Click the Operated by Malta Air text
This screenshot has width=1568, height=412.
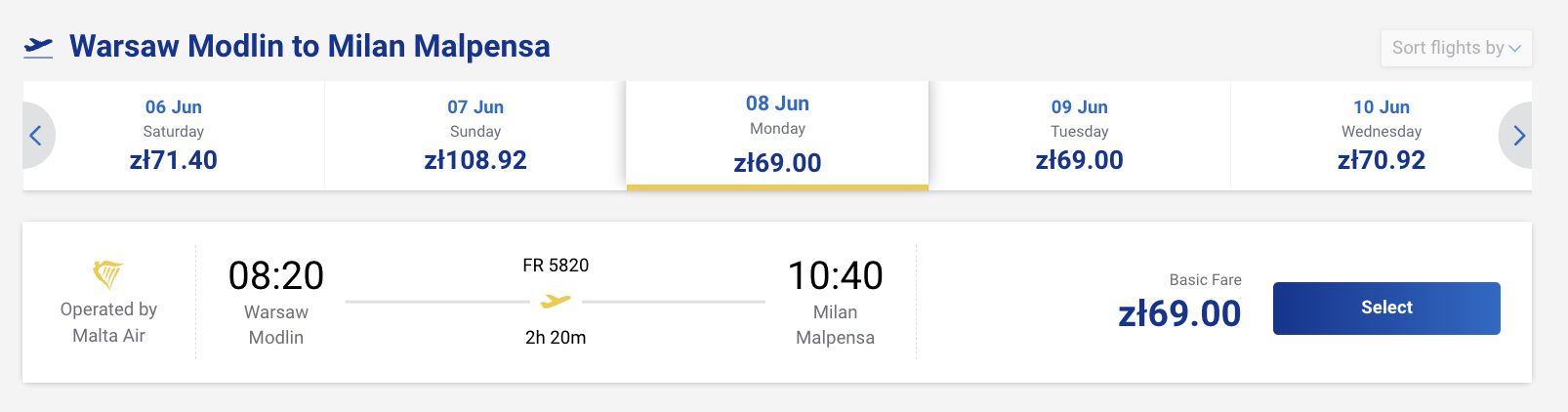[x=108, y=322]
